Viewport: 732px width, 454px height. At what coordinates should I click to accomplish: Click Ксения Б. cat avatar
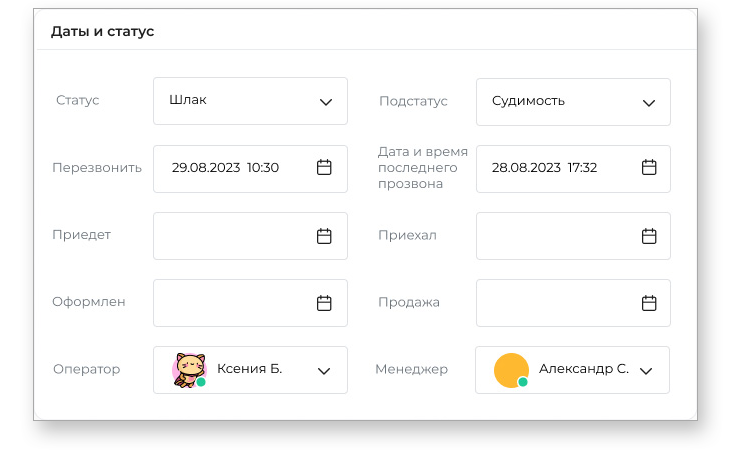tap(189, 370)
